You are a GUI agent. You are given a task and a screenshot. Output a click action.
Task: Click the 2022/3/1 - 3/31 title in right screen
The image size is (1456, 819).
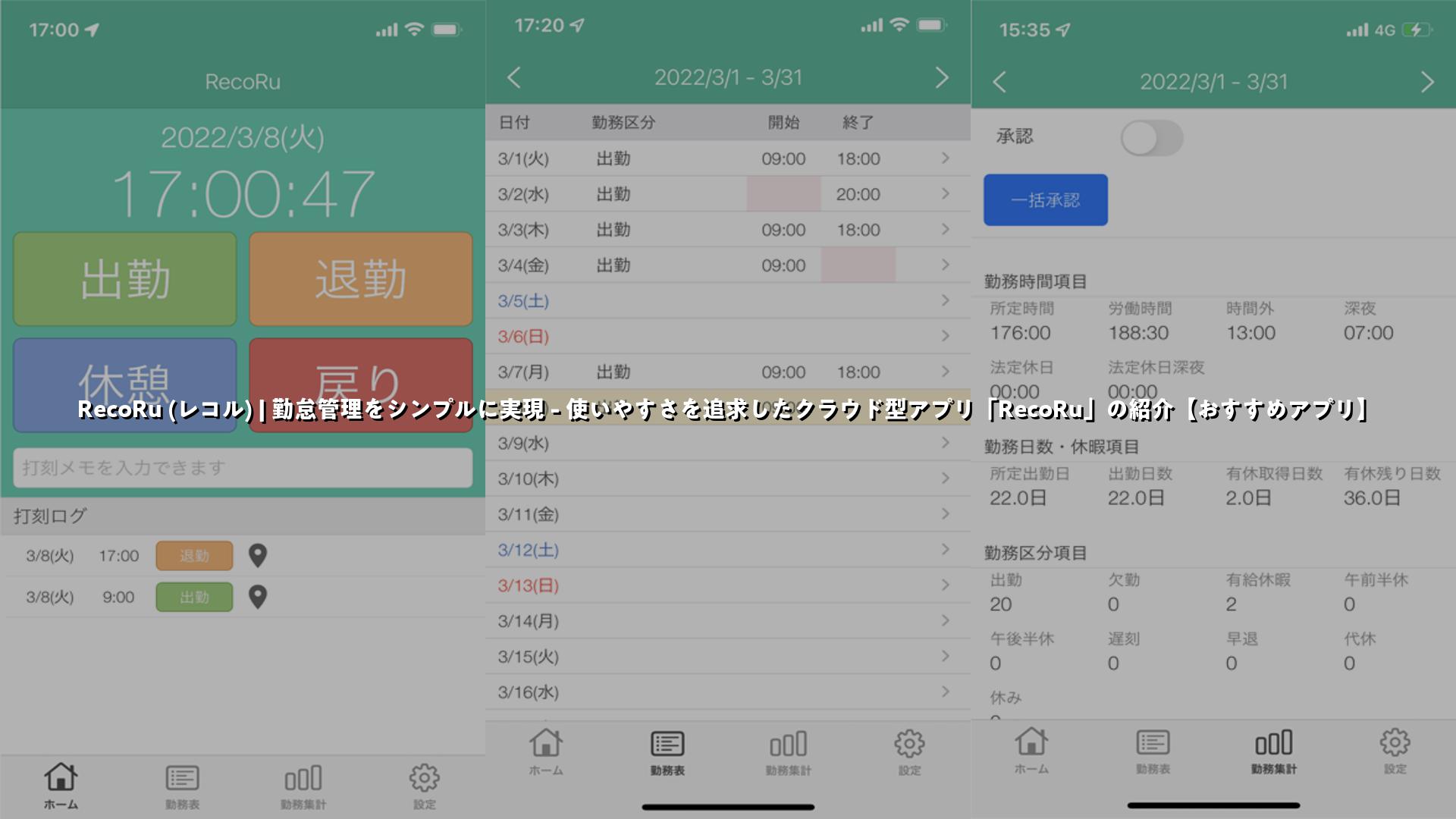point(1213,82)
